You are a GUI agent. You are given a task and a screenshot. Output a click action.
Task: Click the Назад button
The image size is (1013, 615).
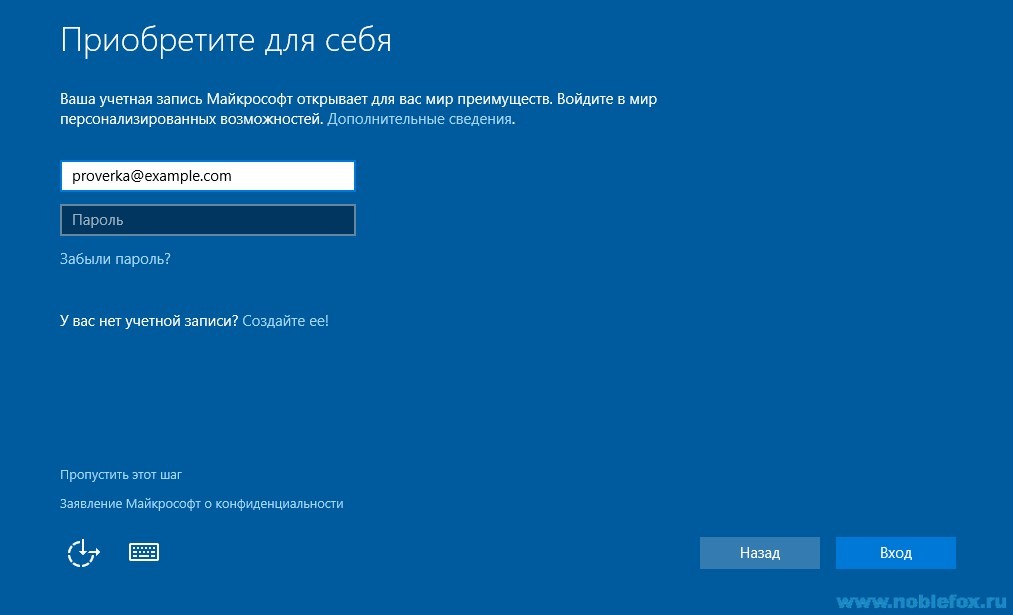coord(760,553)
